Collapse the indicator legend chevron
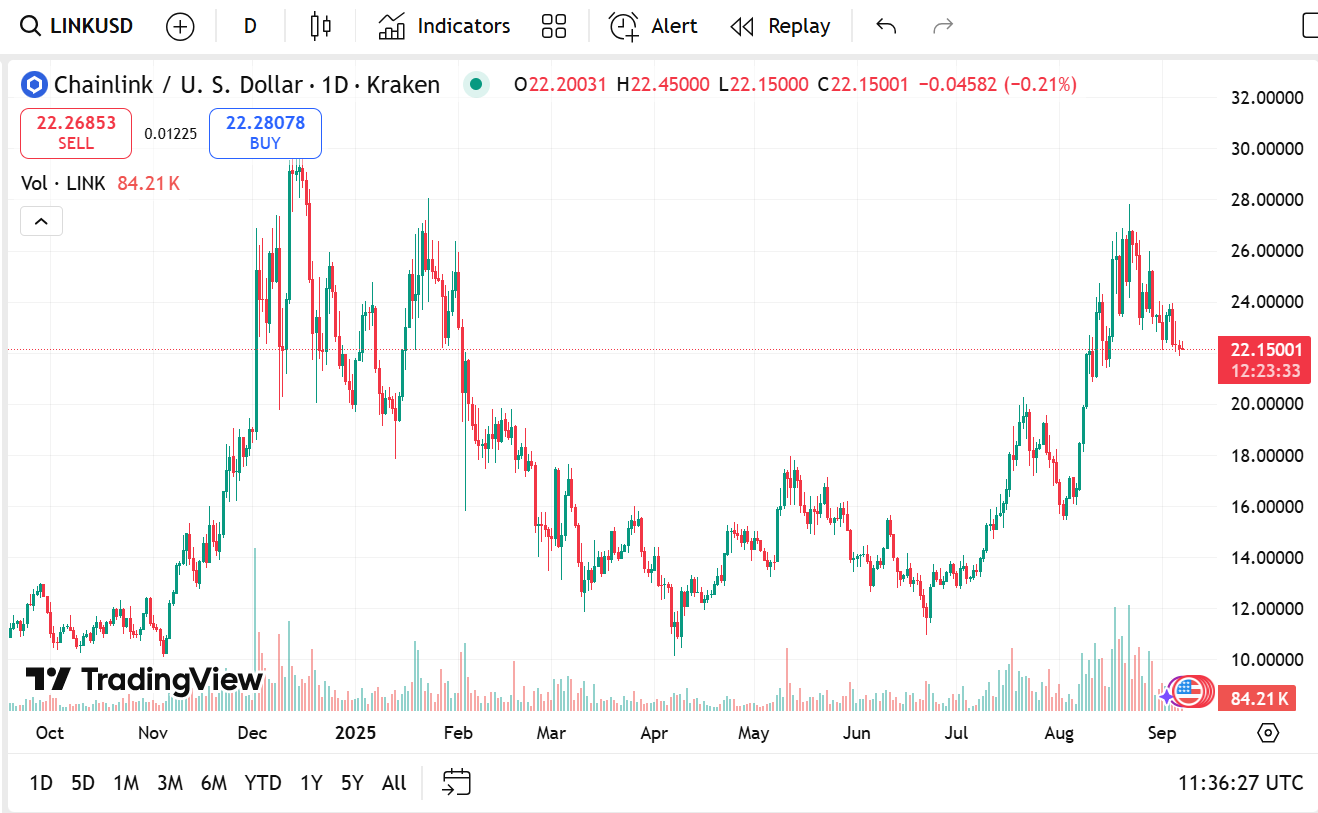Image resolution: width=1318 pixels, height=813 pixels. (42, 221)
